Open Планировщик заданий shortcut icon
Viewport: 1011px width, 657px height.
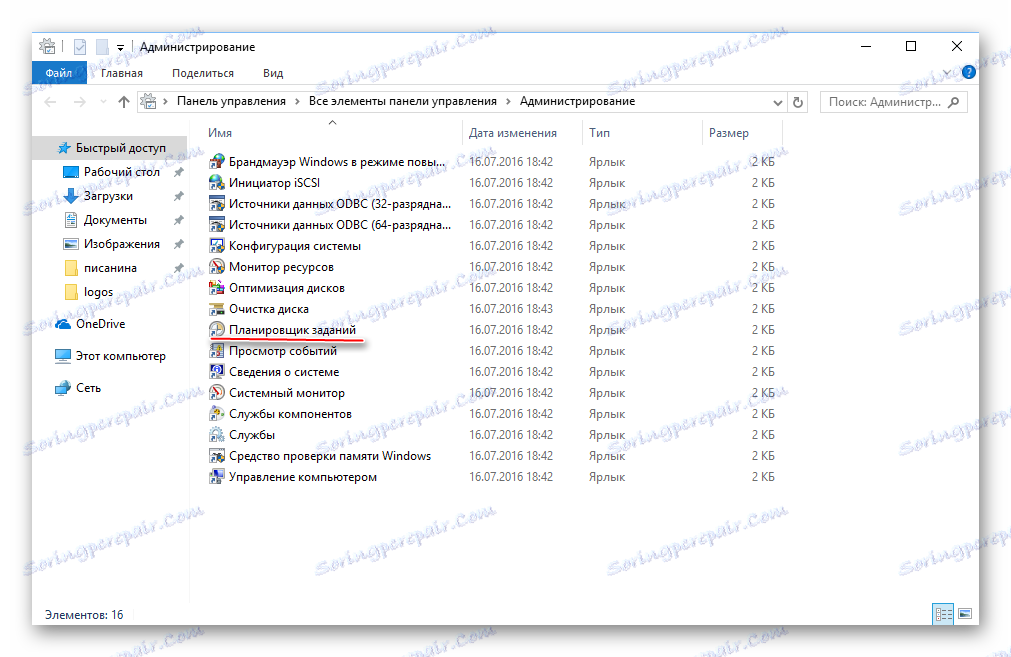217,329
